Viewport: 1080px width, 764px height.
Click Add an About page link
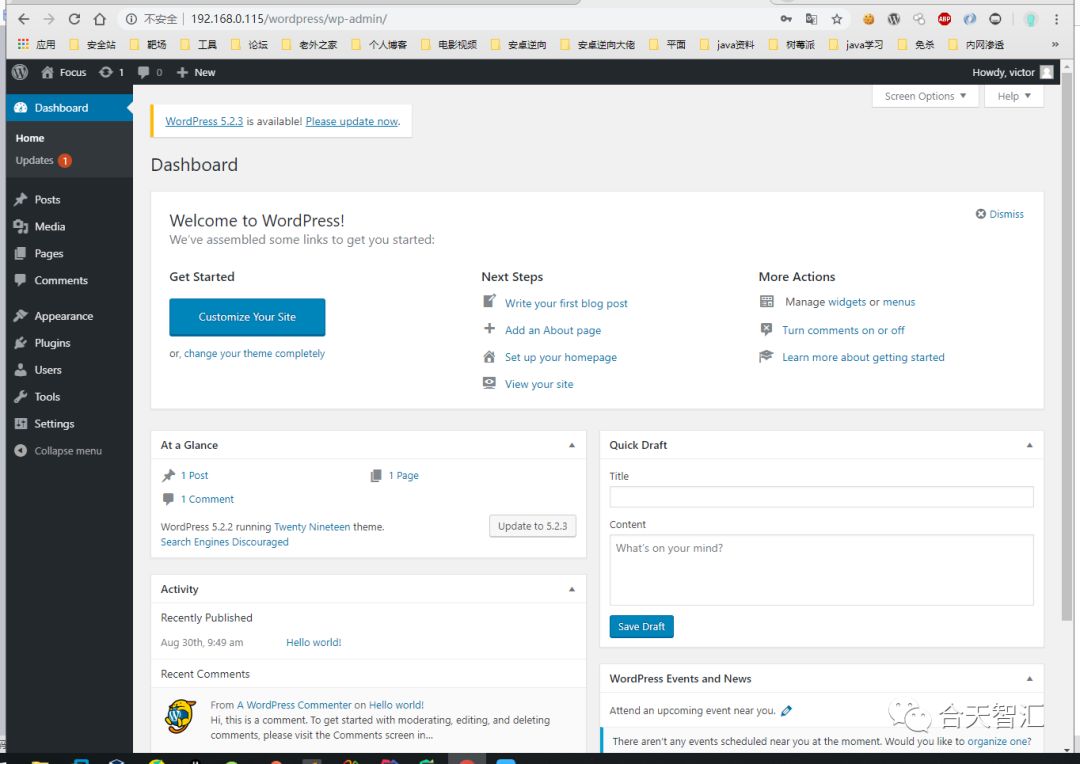[552, 330]
